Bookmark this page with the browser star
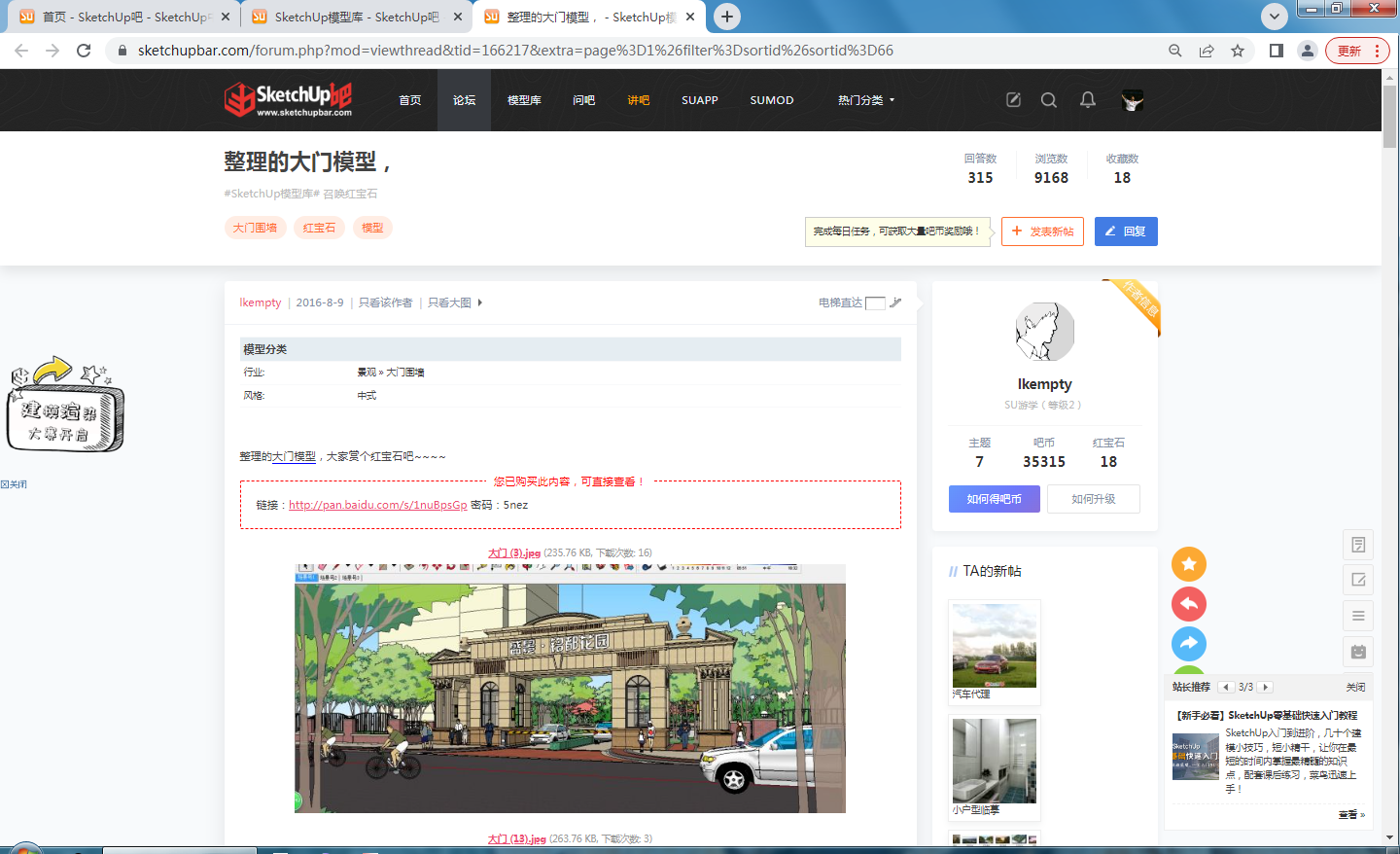Viewport: 1400px width, 854px height. point(1238,51)
